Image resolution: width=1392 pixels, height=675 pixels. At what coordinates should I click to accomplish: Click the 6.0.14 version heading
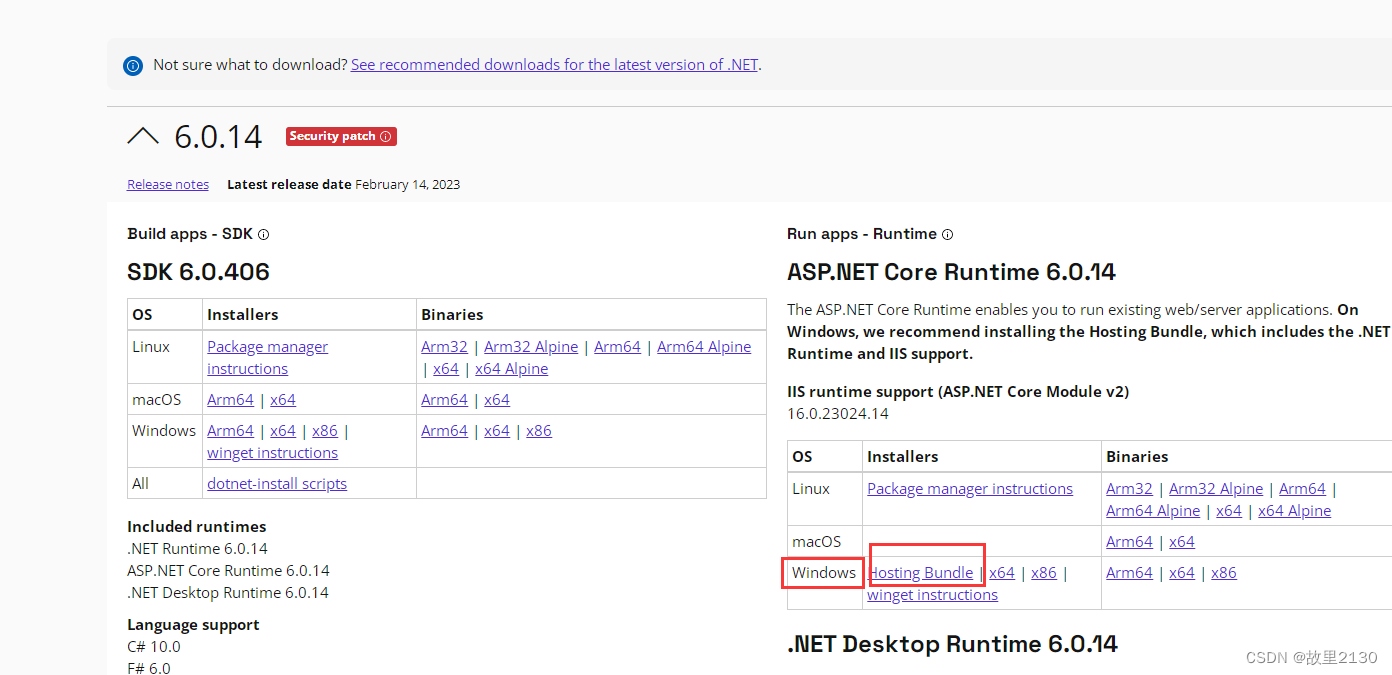[218, 136]
